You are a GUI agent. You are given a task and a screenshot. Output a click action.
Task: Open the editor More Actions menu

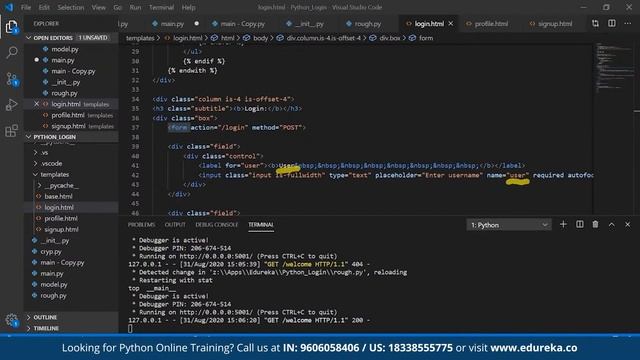pos(627,24)
